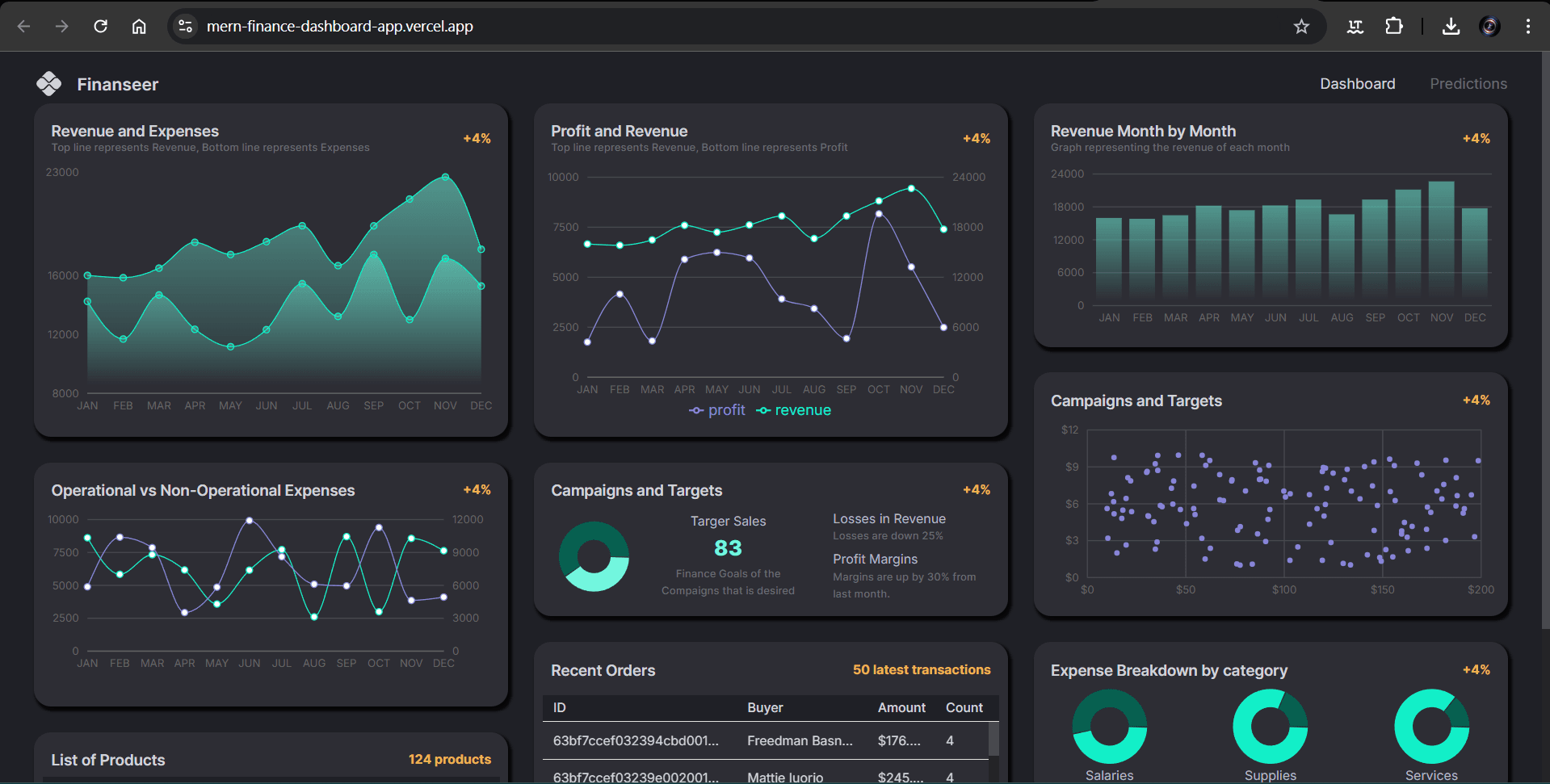Open the downloads icon in browser toolbar
The width and height of the screenshot is (1550, 784).
point(1451,26)
